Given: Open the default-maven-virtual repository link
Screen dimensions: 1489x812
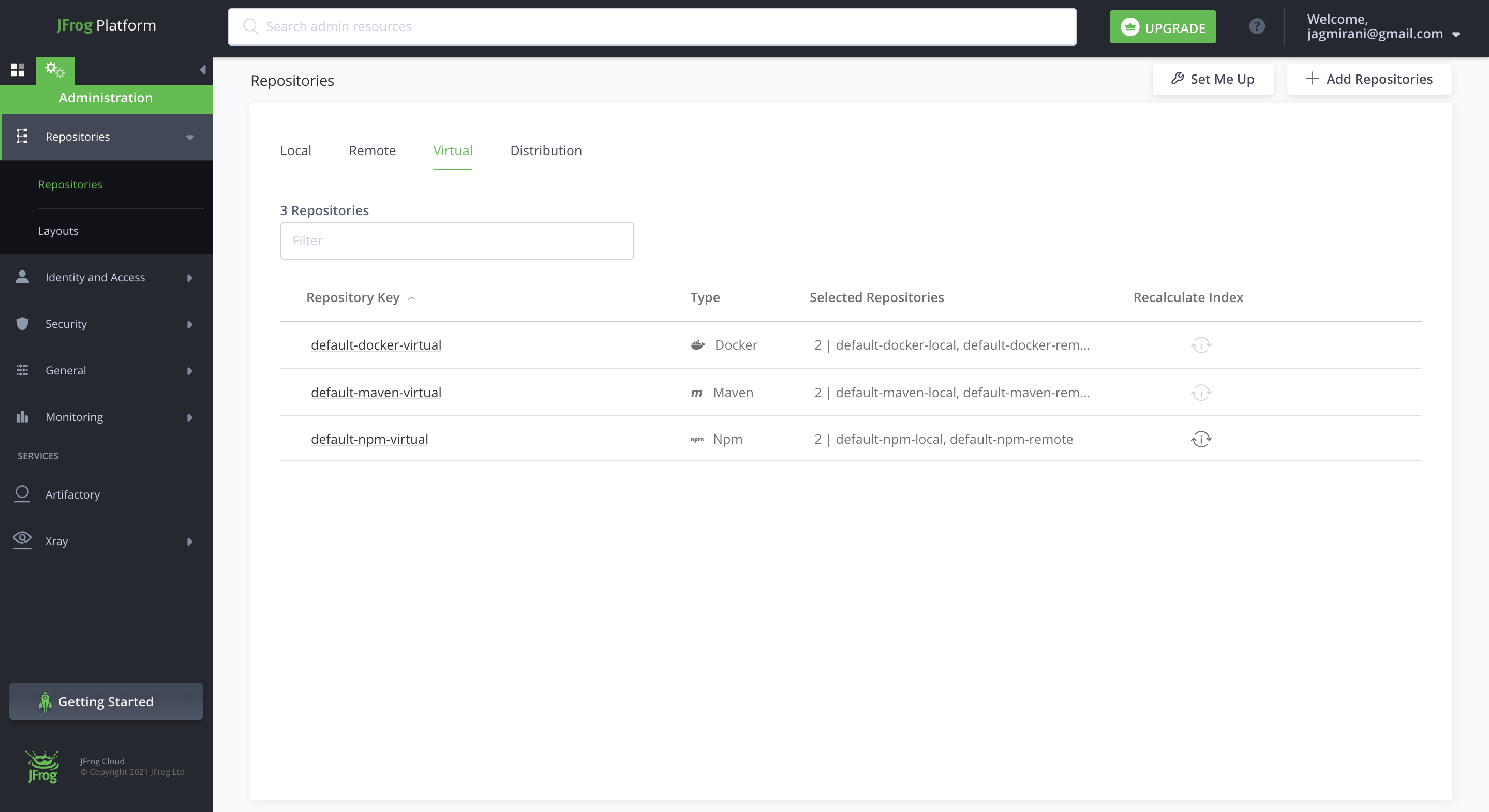Looking at the screenshot, I should pos(376,393).
